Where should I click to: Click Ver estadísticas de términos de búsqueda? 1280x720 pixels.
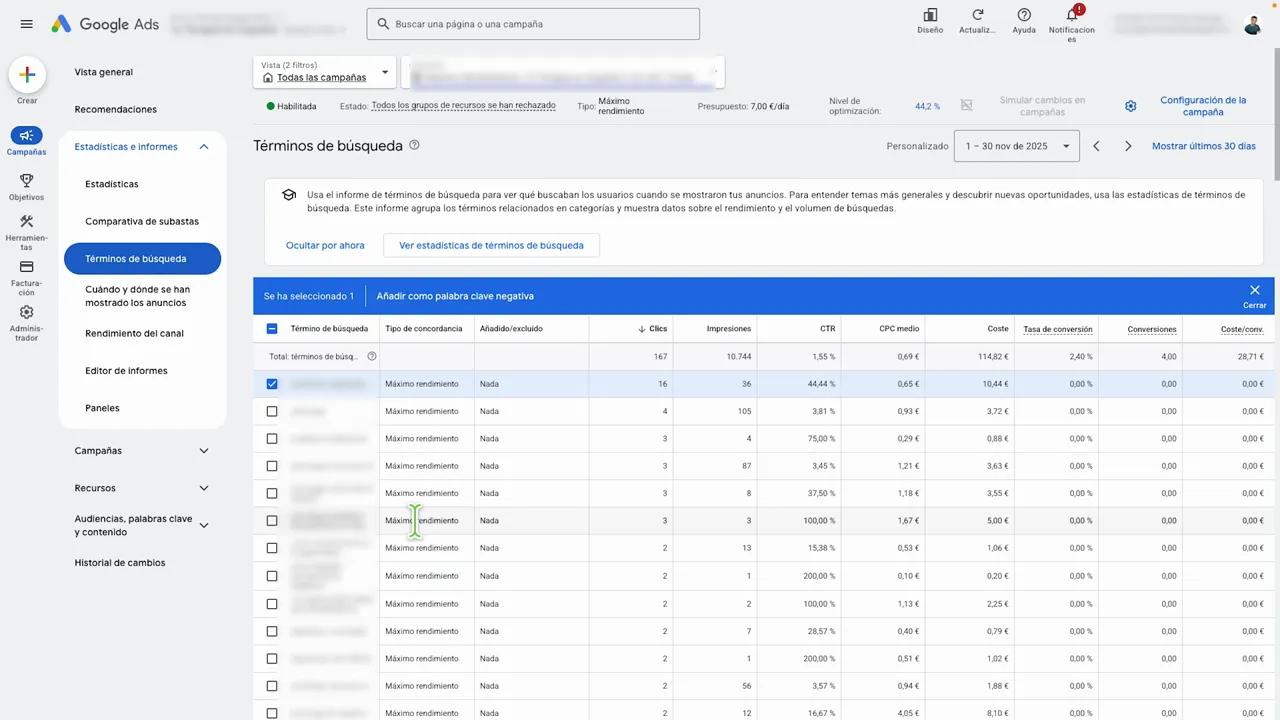point(491,245)
